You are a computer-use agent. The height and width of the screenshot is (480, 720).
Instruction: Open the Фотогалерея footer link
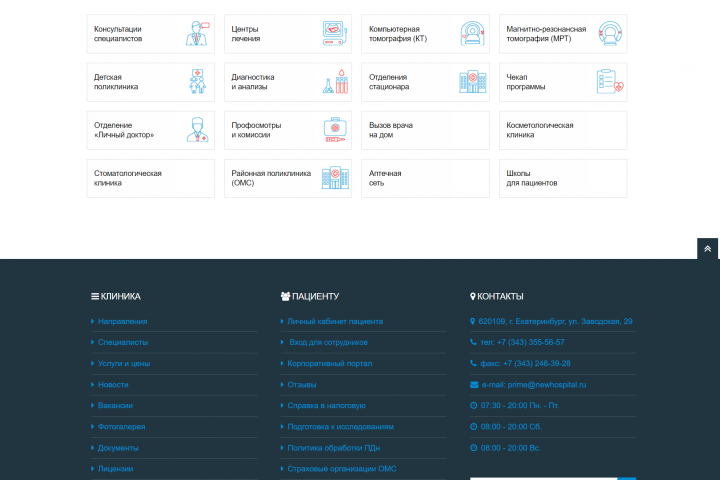tap(121, 427)
